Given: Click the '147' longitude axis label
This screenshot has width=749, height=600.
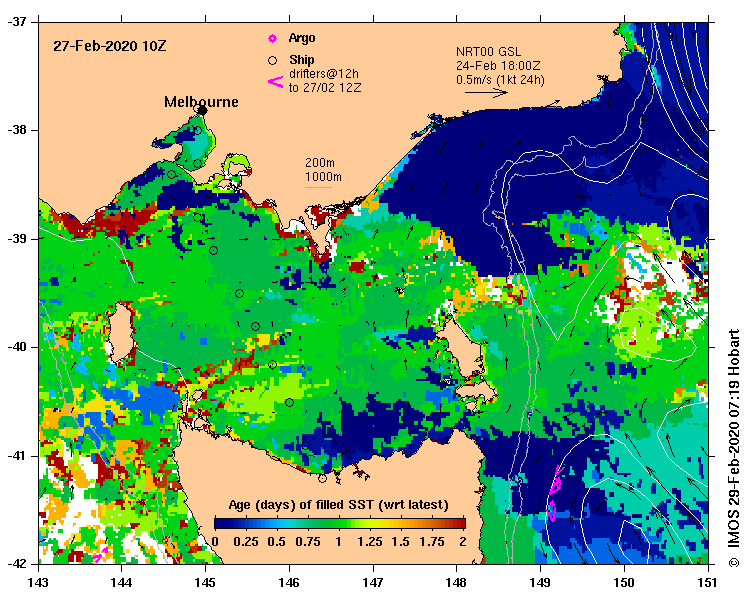Looking at the screenshot, I should (x=373, y=582).
